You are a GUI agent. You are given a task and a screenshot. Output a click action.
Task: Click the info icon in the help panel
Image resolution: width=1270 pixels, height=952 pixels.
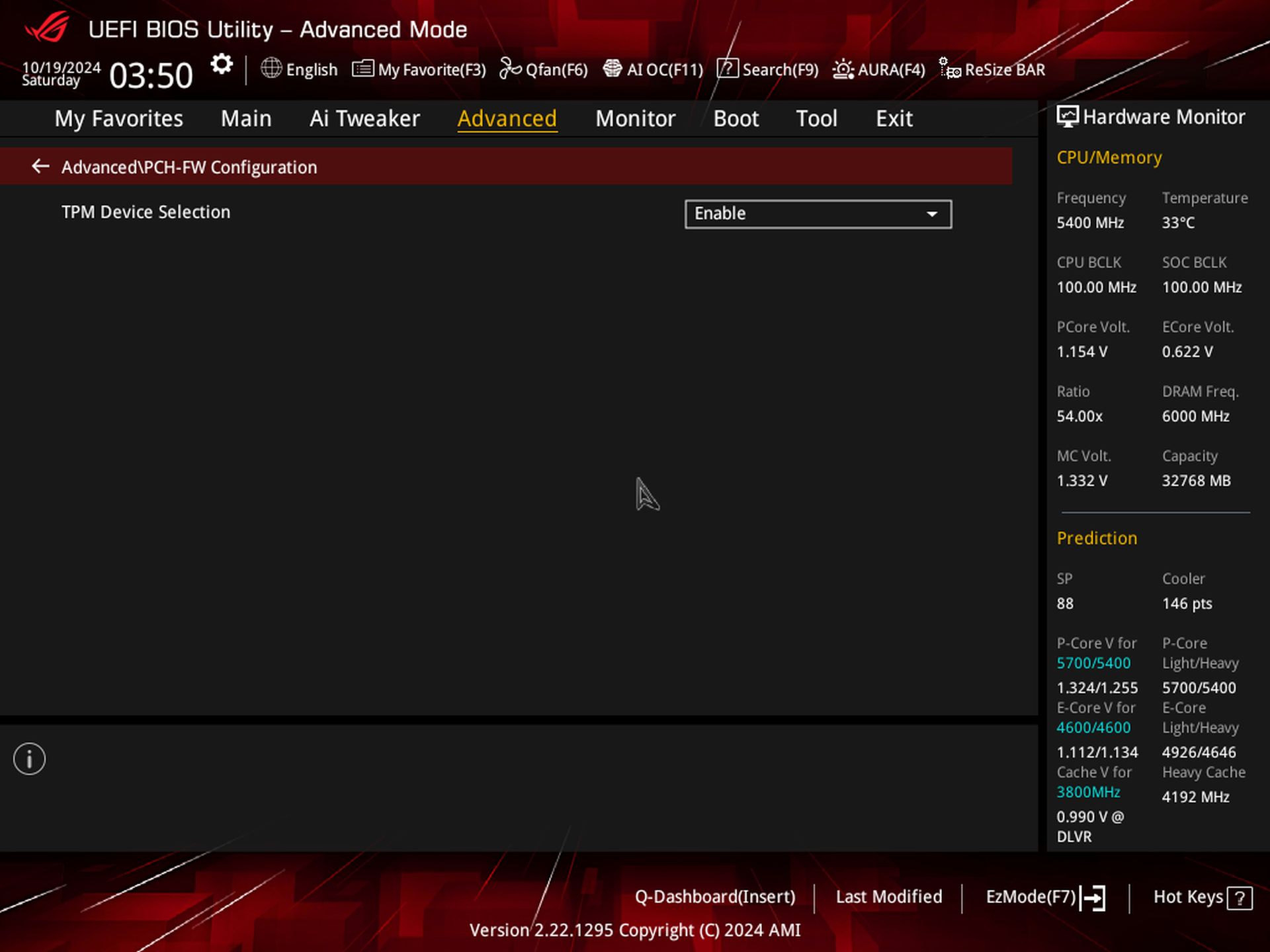coord(30,759)
